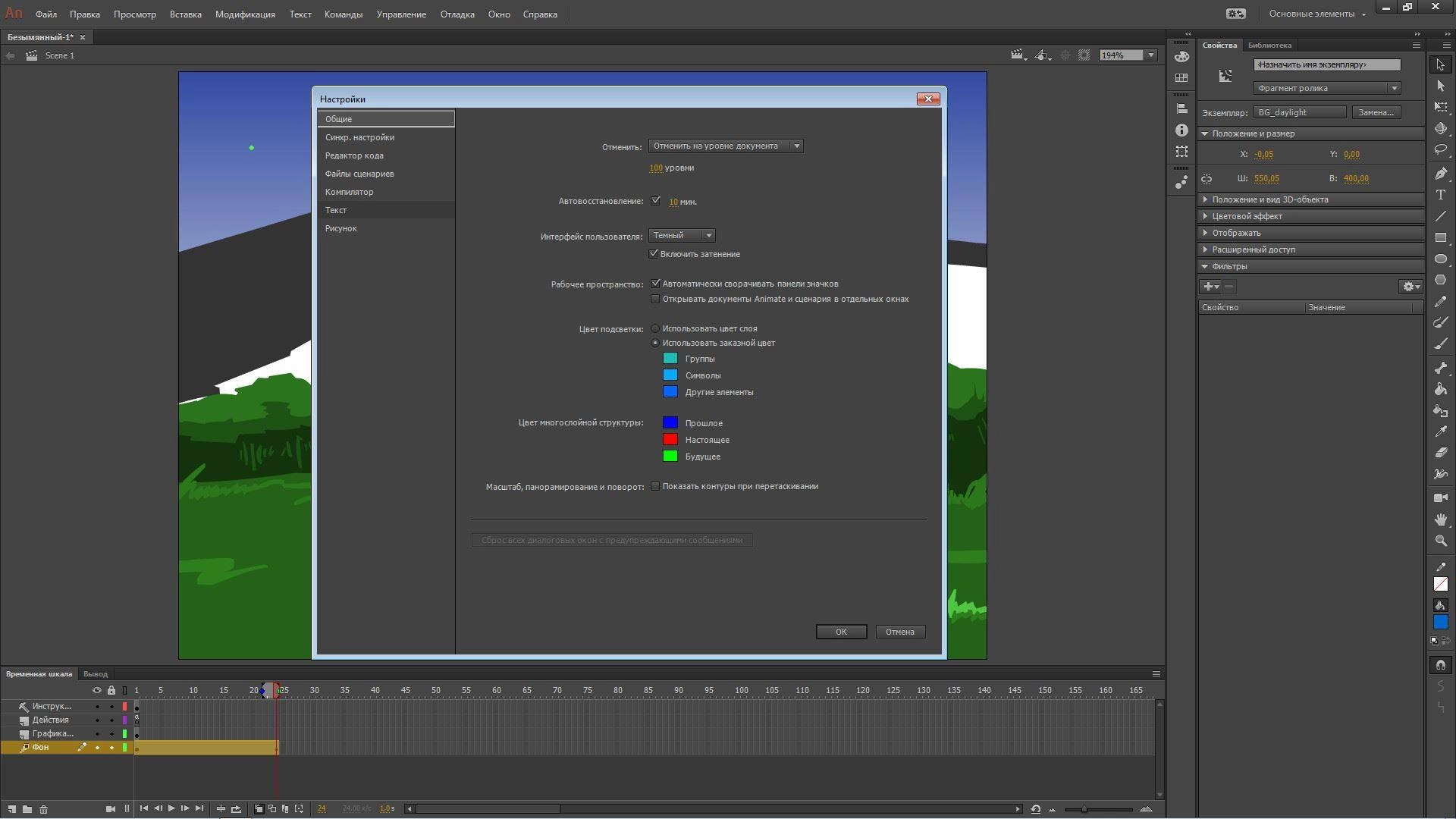Select the Oval tool
This screenshot has width=1456, height=819.
pos(1441,259)
